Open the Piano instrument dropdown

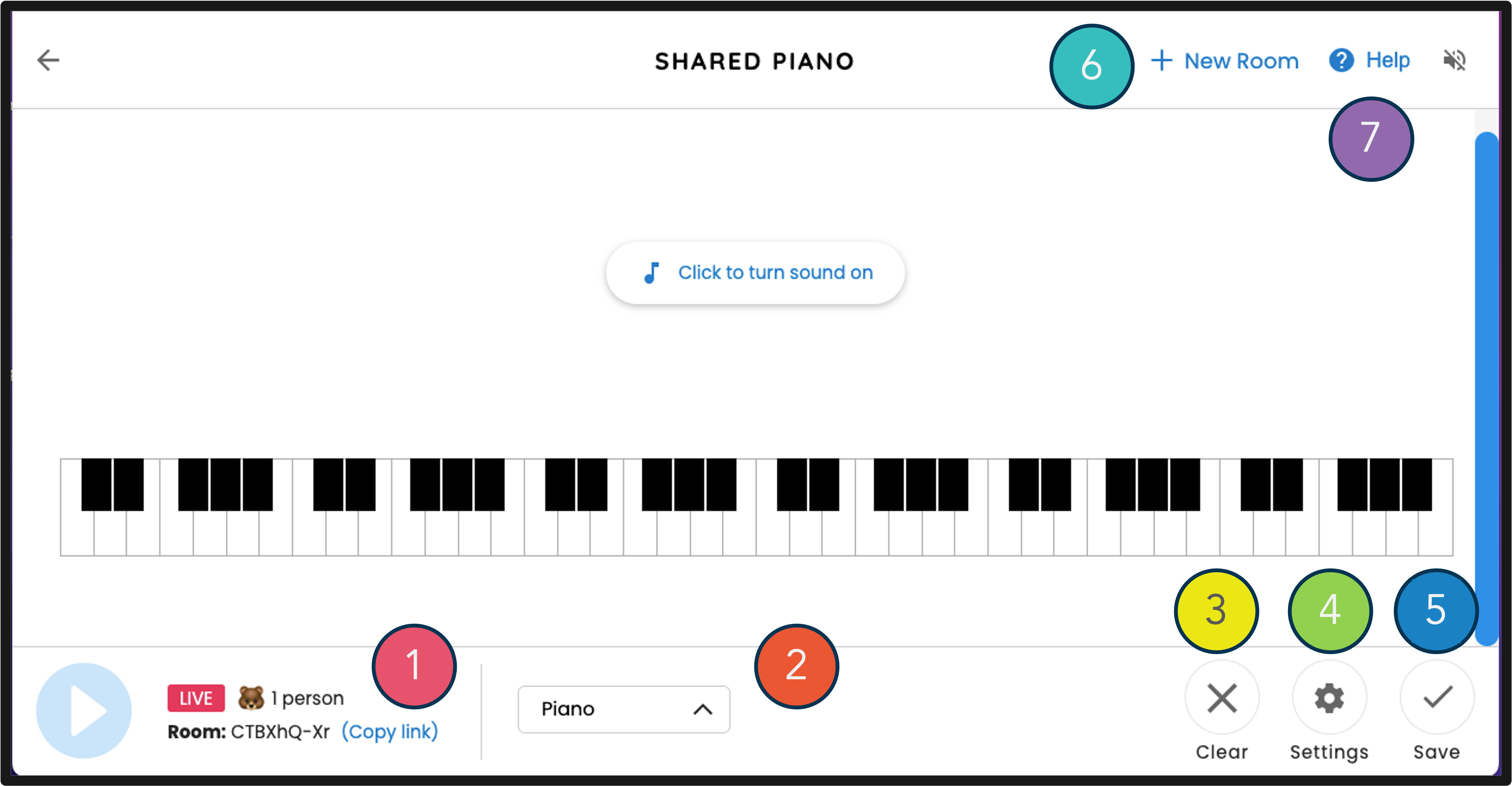tap(623, 709)
